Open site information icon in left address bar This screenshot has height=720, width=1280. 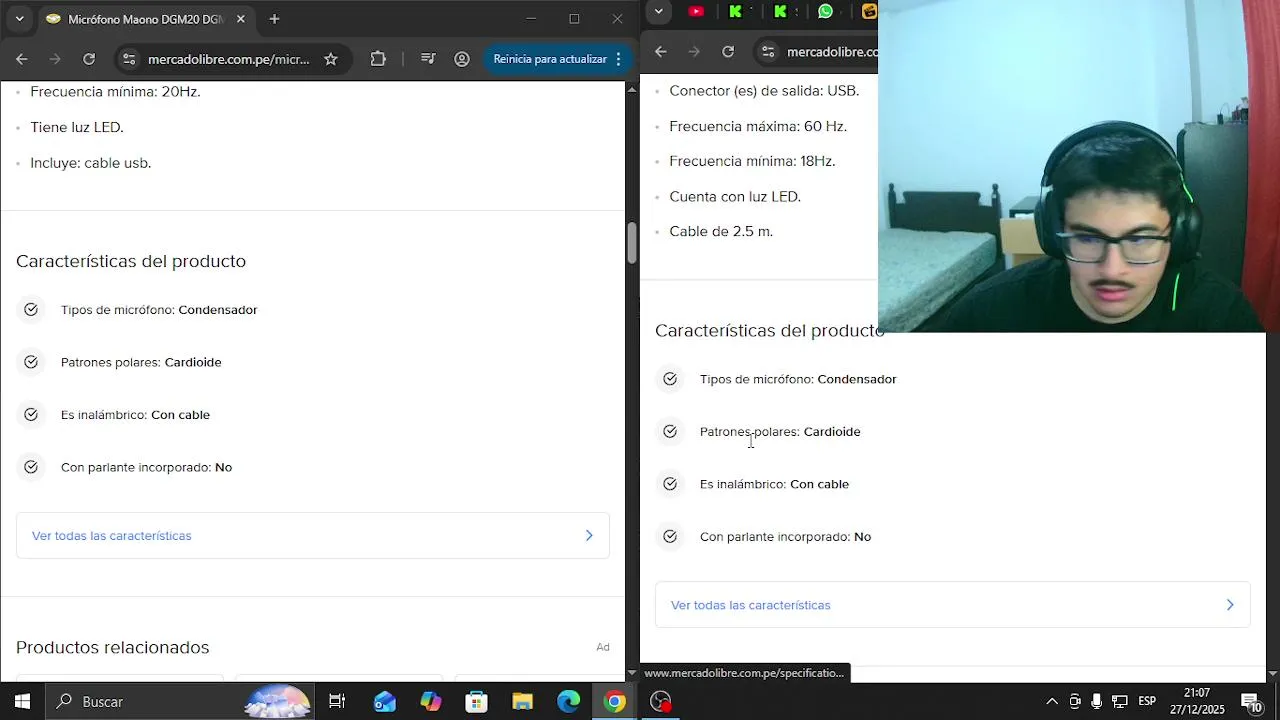(128, 59)
